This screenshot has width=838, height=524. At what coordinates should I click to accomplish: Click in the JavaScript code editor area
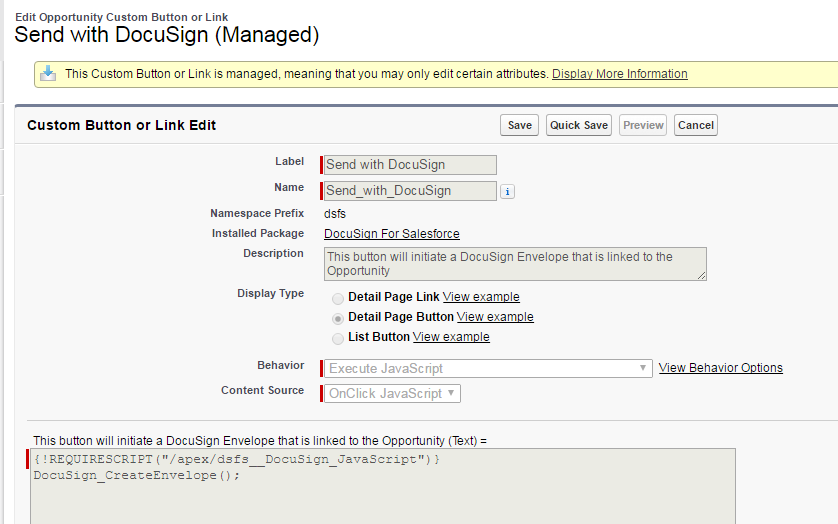coord(380,495)
